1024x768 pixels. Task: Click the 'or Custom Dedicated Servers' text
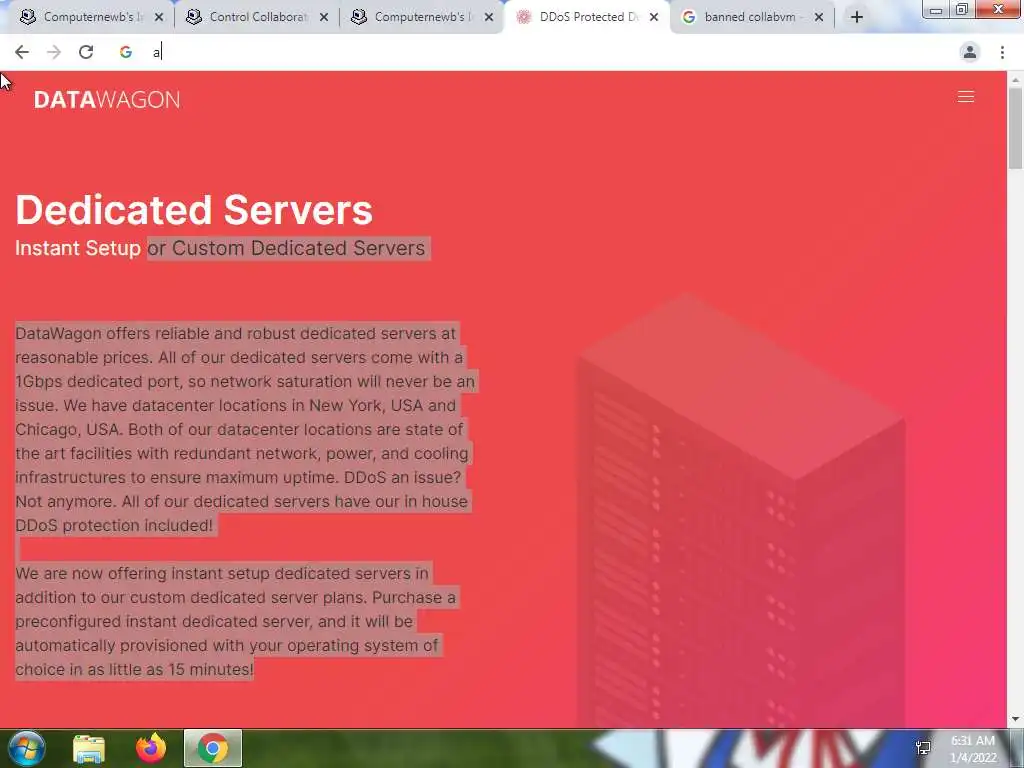click(x=287, y=248)
